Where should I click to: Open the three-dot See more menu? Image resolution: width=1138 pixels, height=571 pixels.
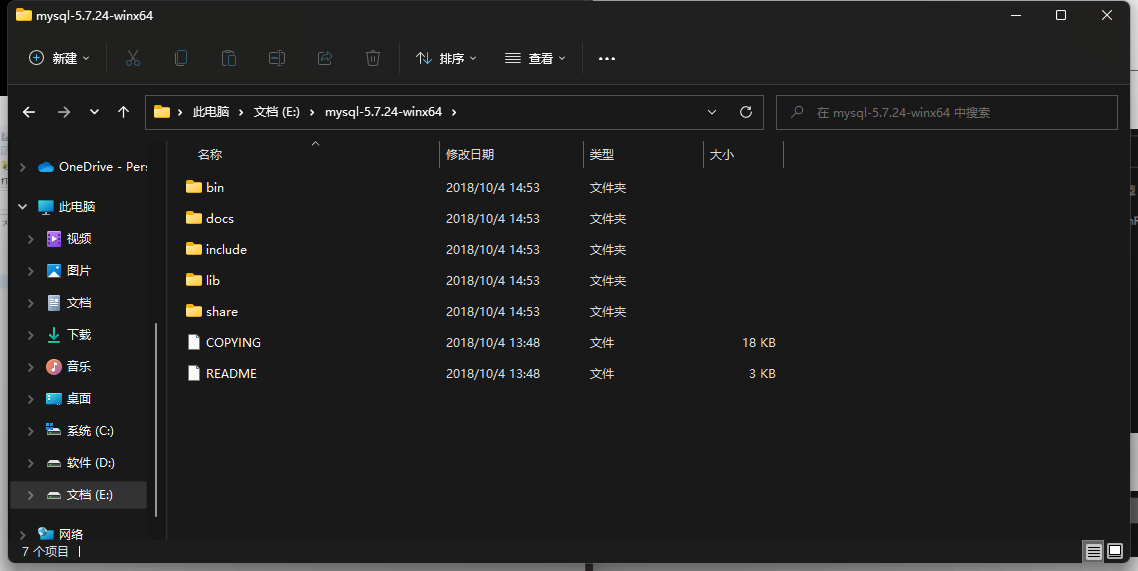[607, 58]
